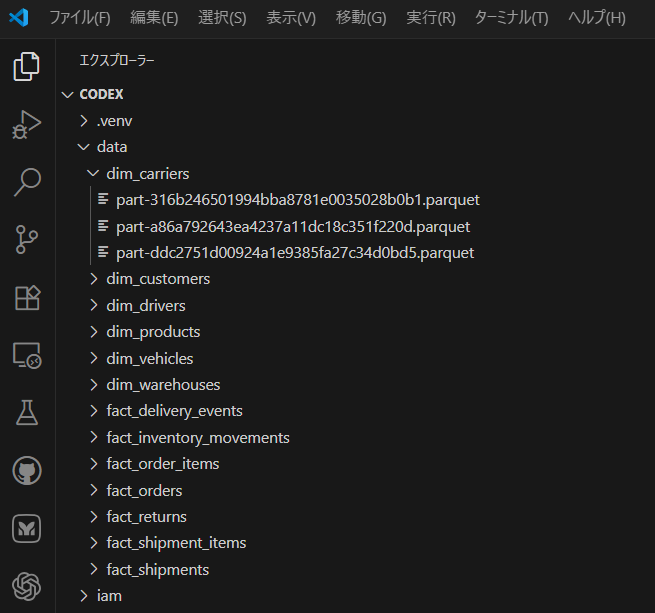Select the dim_warehouses folder name
This screenshot has width=655, height=613.
coord(163,385)
